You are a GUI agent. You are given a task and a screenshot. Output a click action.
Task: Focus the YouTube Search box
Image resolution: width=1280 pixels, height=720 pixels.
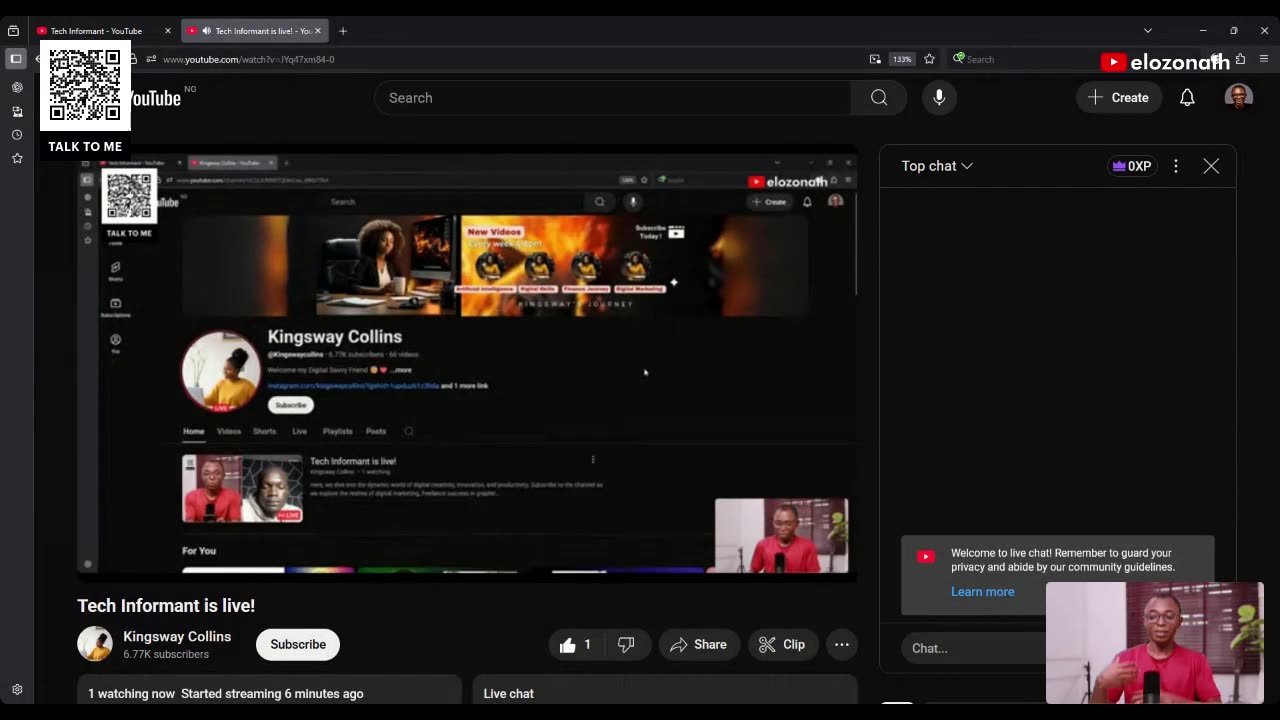pyautogui.click(x=612, y=98)
